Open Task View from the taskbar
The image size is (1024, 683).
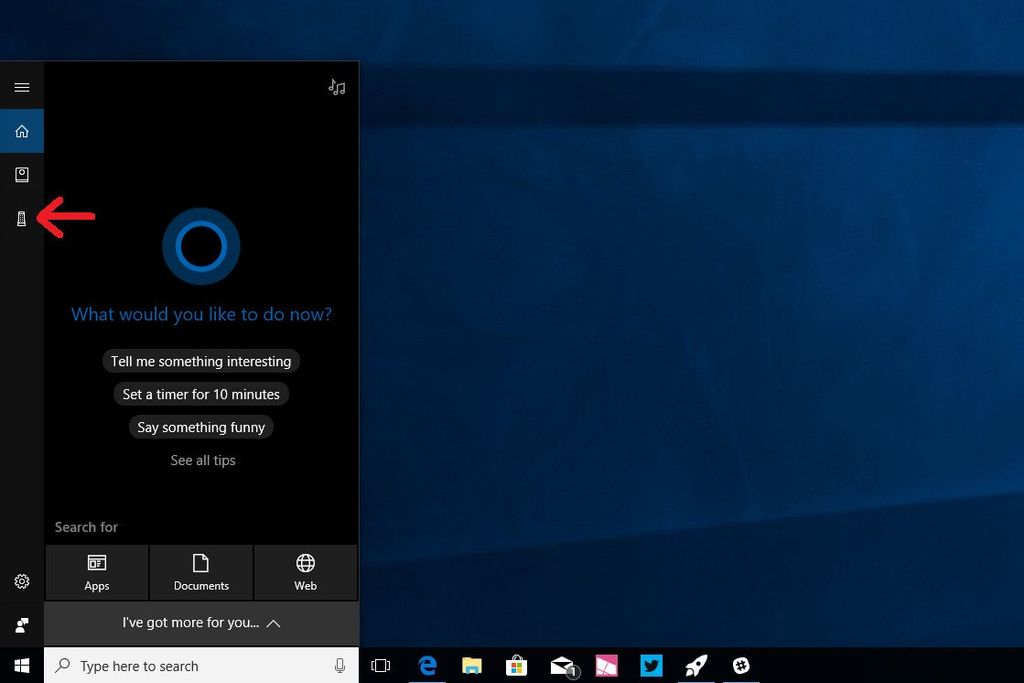click(x=381, y=665)
